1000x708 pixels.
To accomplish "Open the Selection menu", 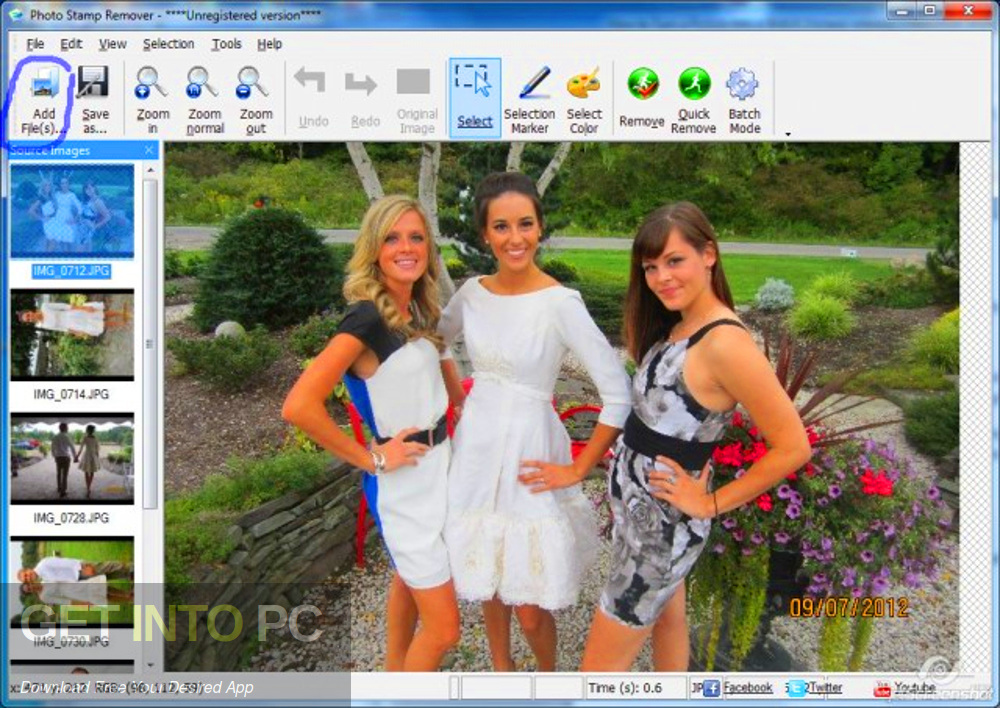I will (x=168, y=44).
